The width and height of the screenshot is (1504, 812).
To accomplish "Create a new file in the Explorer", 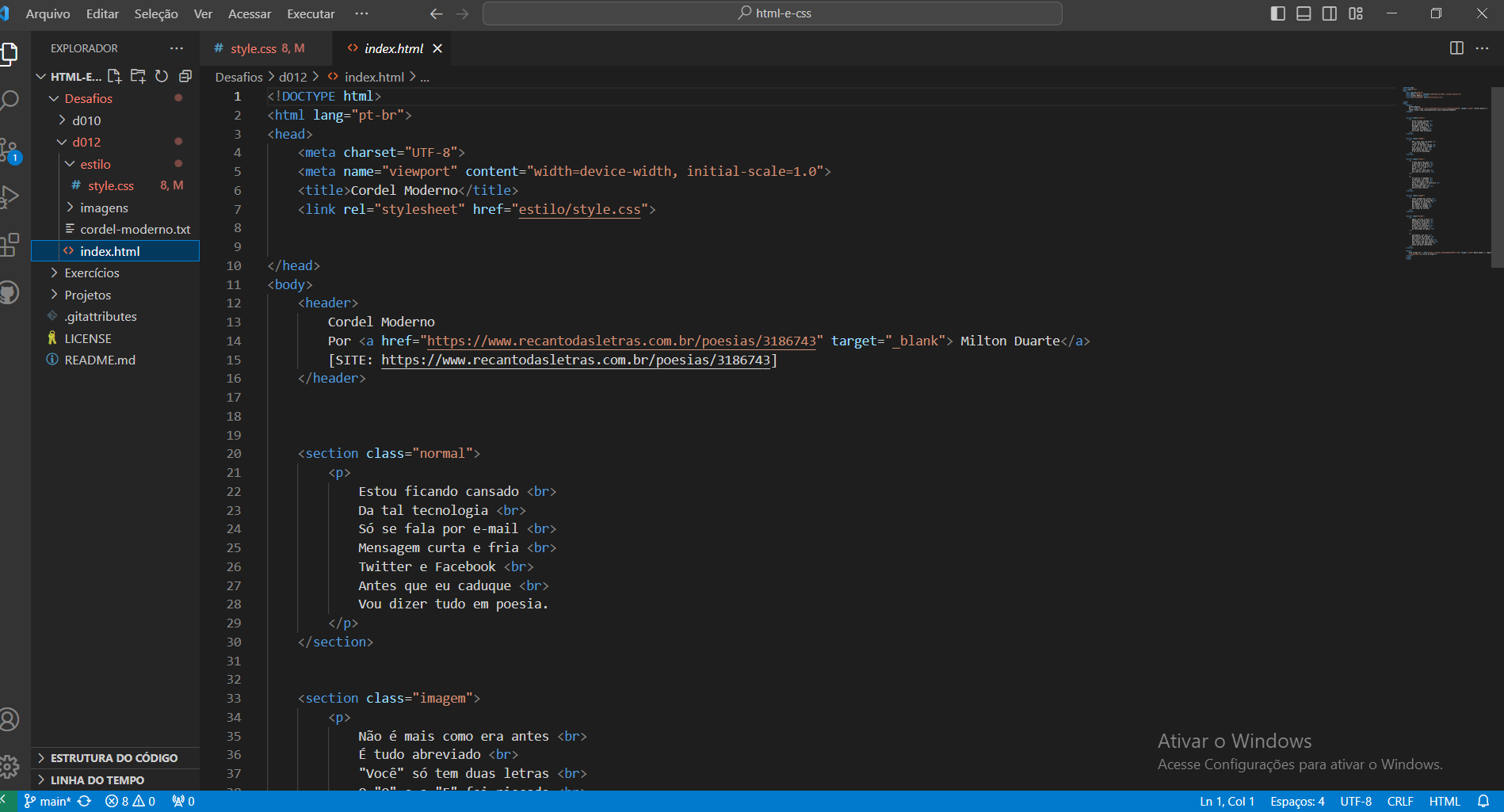I will 113,75.
